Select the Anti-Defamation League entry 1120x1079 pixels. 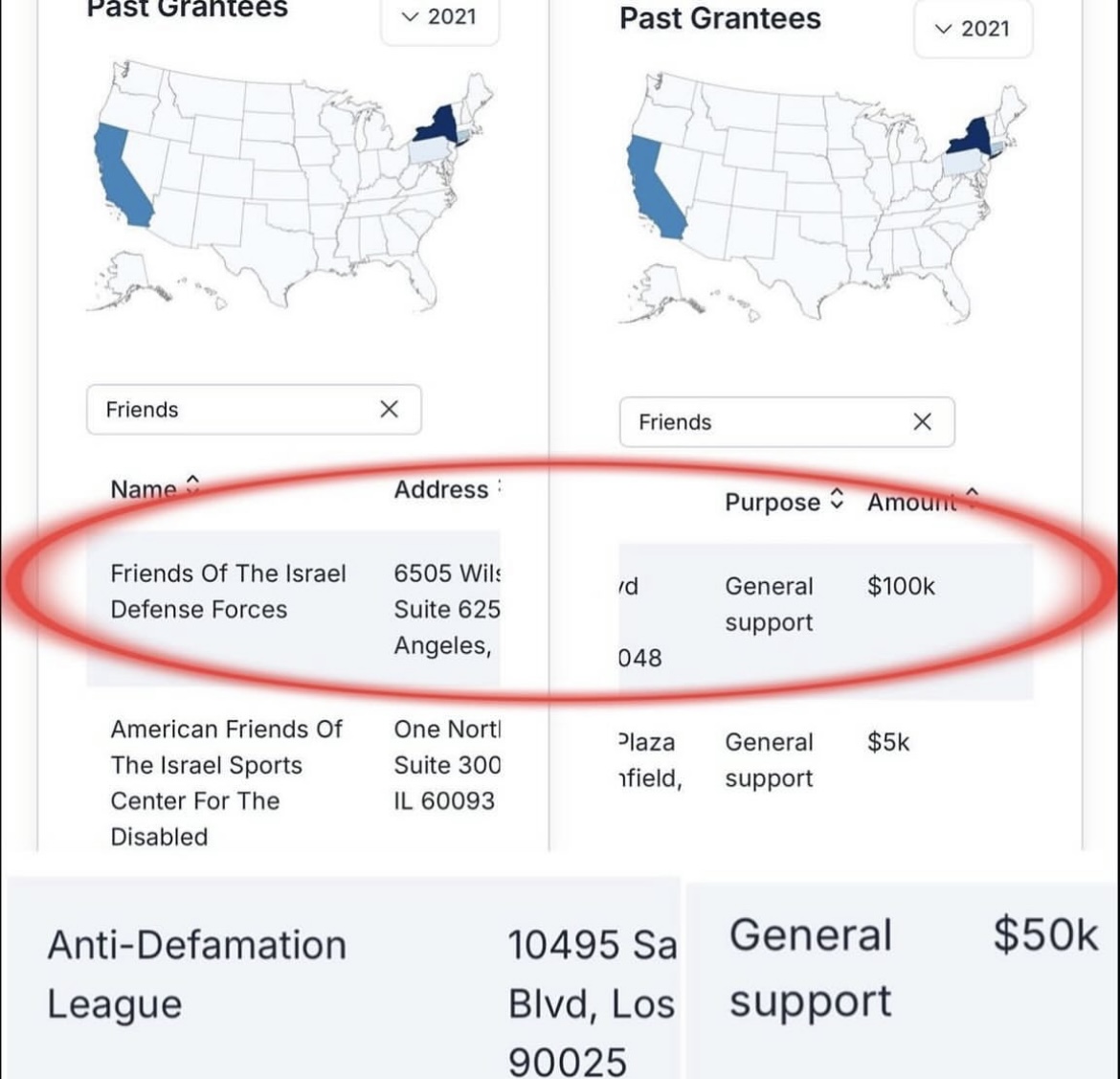[x=197, y=974]
